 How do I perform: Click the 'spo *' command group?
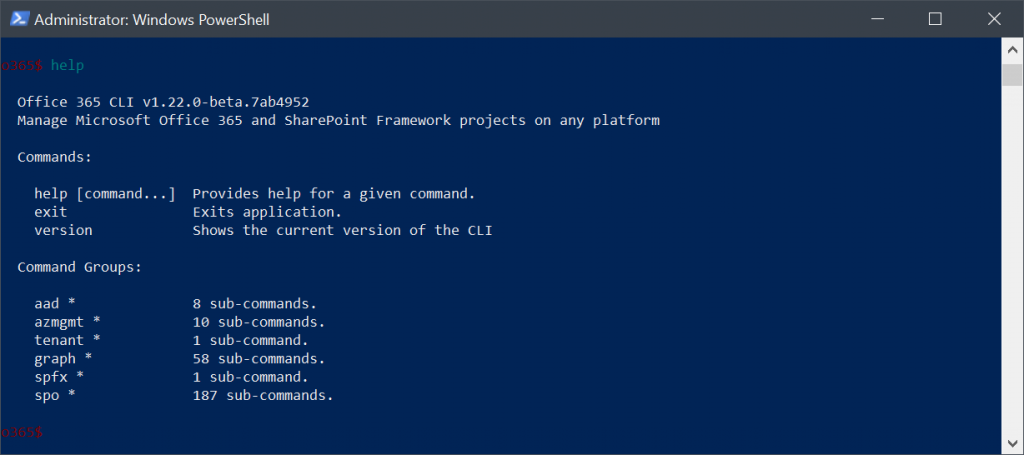pos(55,395)
